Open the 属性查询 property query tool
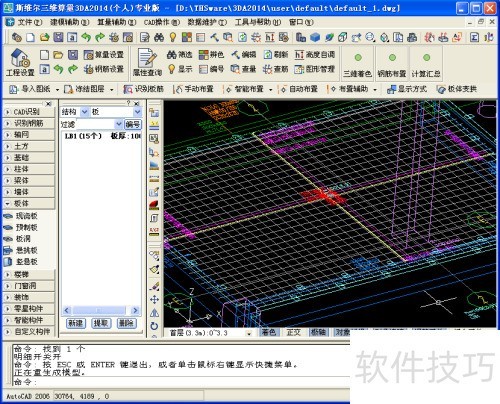The width and height of the screenshot is (500, 404). (147, 62)
